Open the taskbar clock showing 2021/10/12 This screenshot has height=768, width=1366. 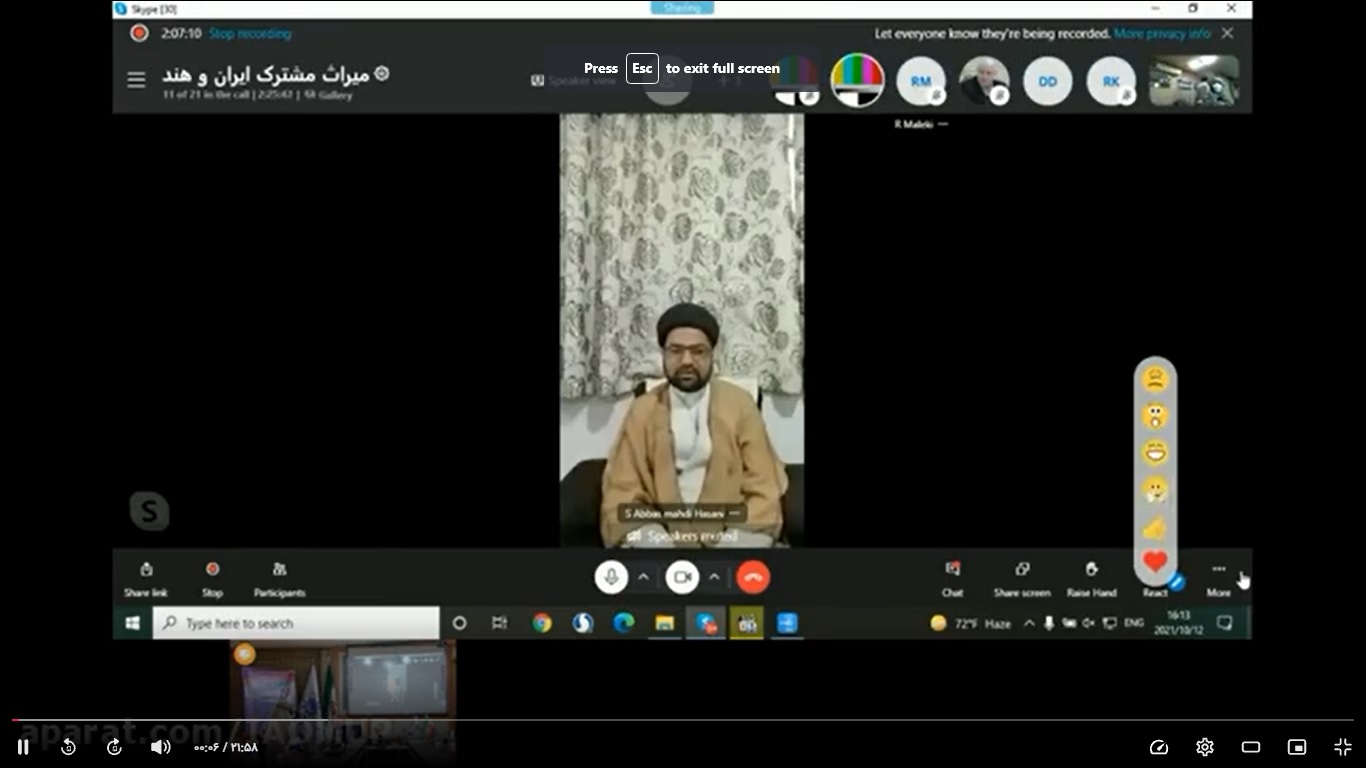(1179, 623)
